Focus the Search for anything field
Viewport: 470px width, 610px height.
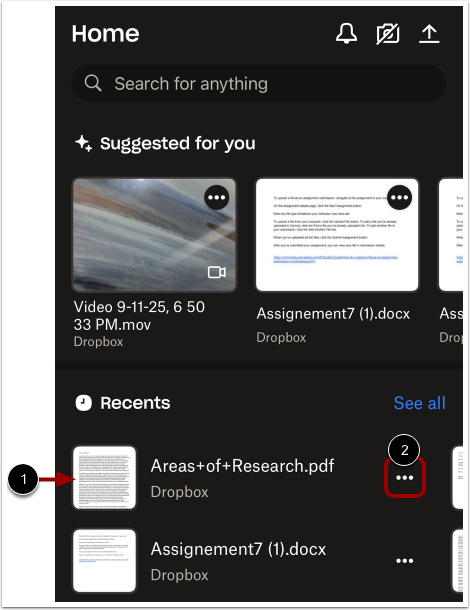[x=259, y=83]
